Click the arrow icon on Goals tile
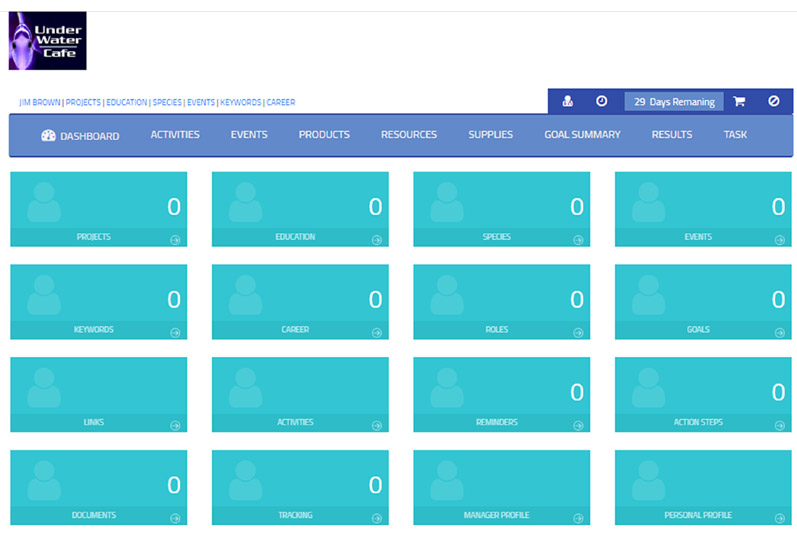 click(780, 333)
